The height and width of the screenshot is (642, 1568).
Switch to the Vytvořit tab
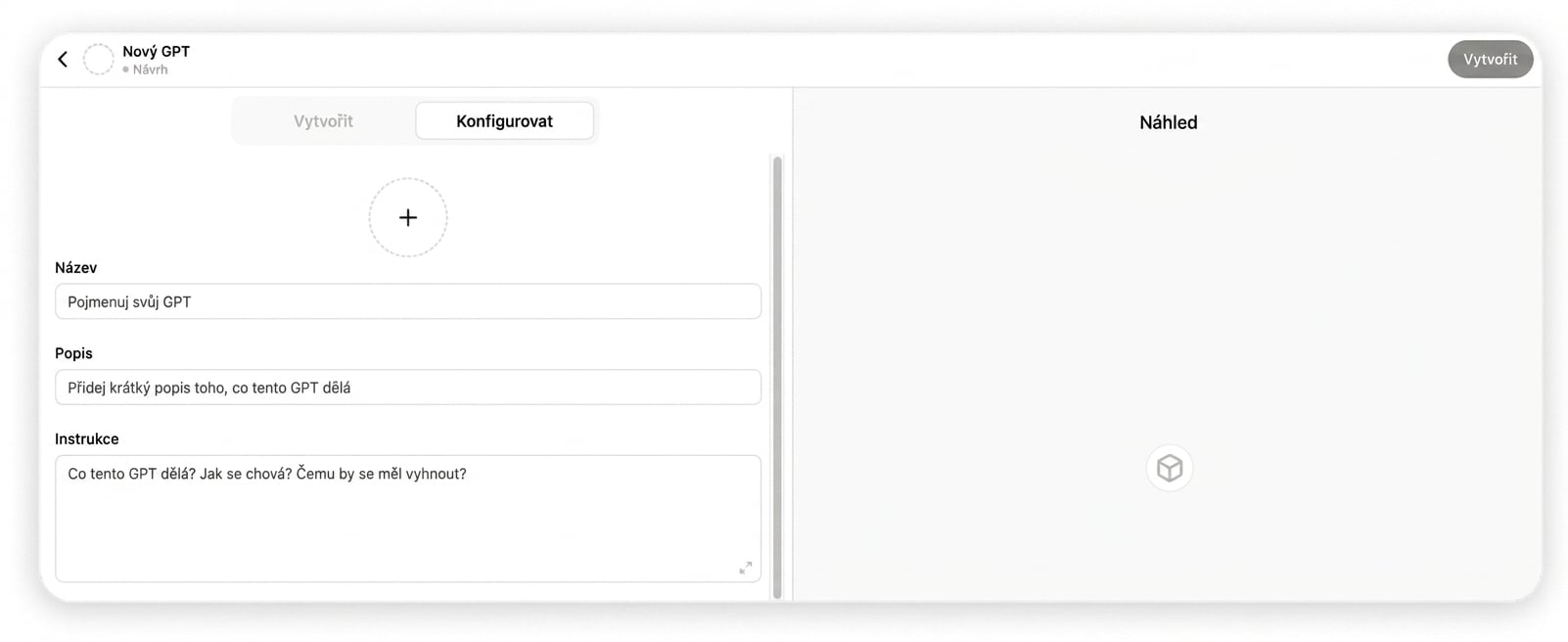[324, 121]
